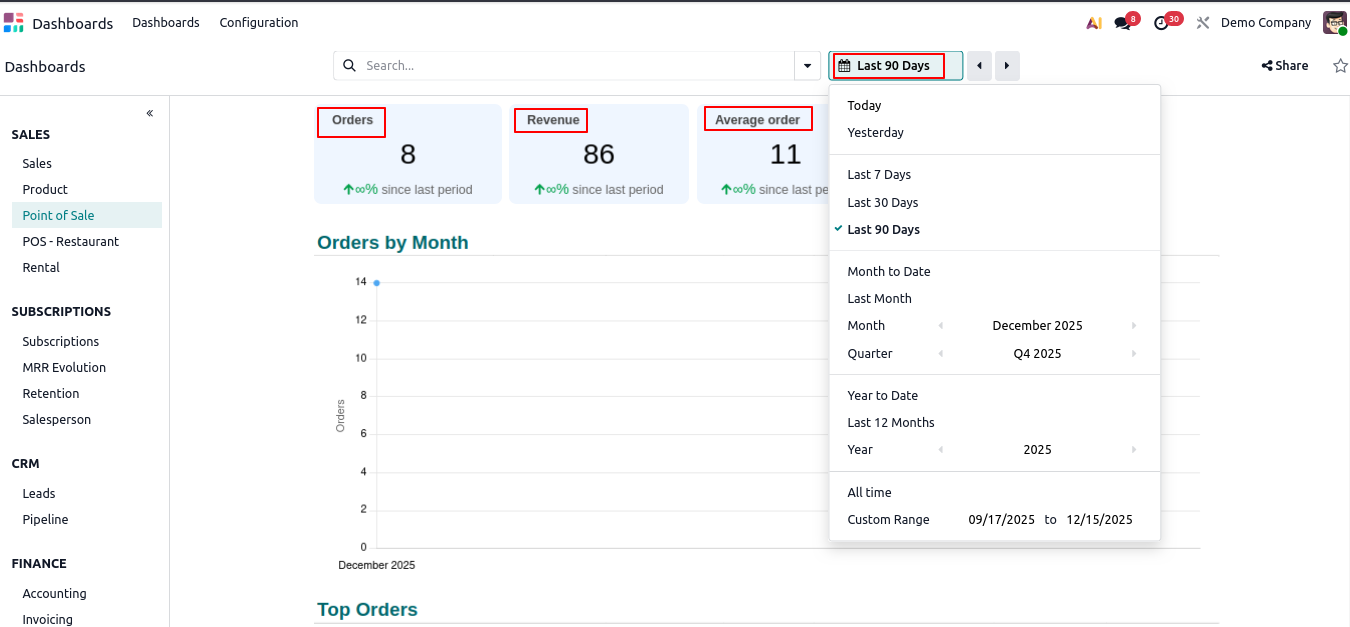Go to next period arrow button

(1007, 66)
